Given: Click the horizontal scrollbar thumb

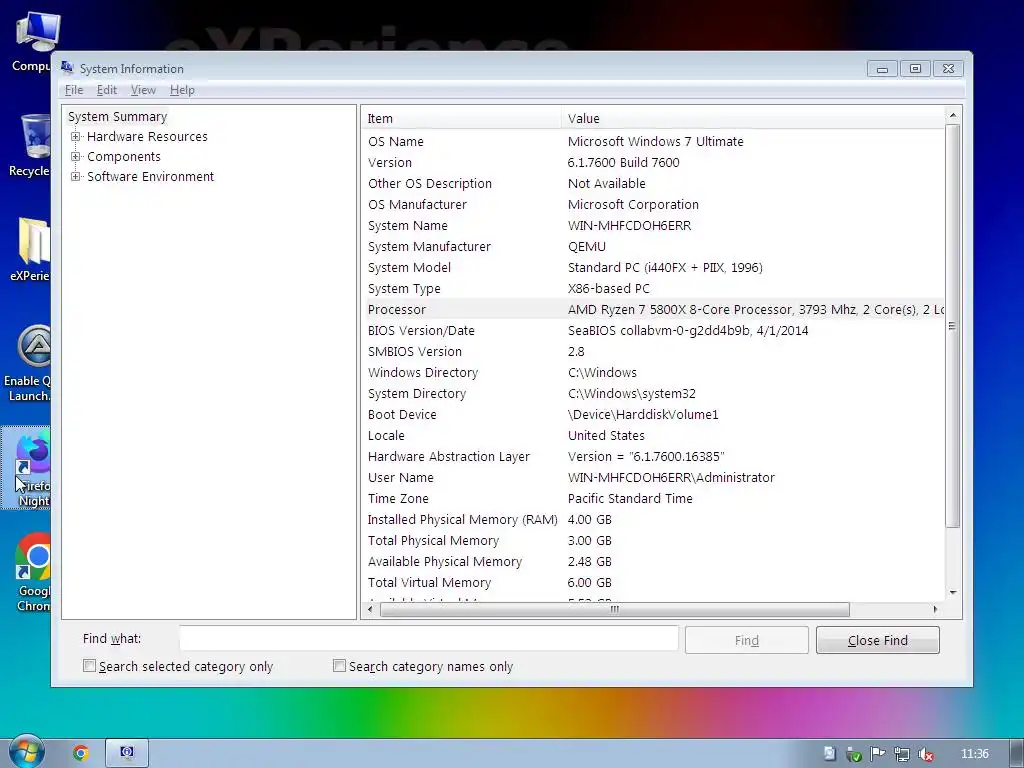Looking at the screenshot, I should click(x=615, y=609).
